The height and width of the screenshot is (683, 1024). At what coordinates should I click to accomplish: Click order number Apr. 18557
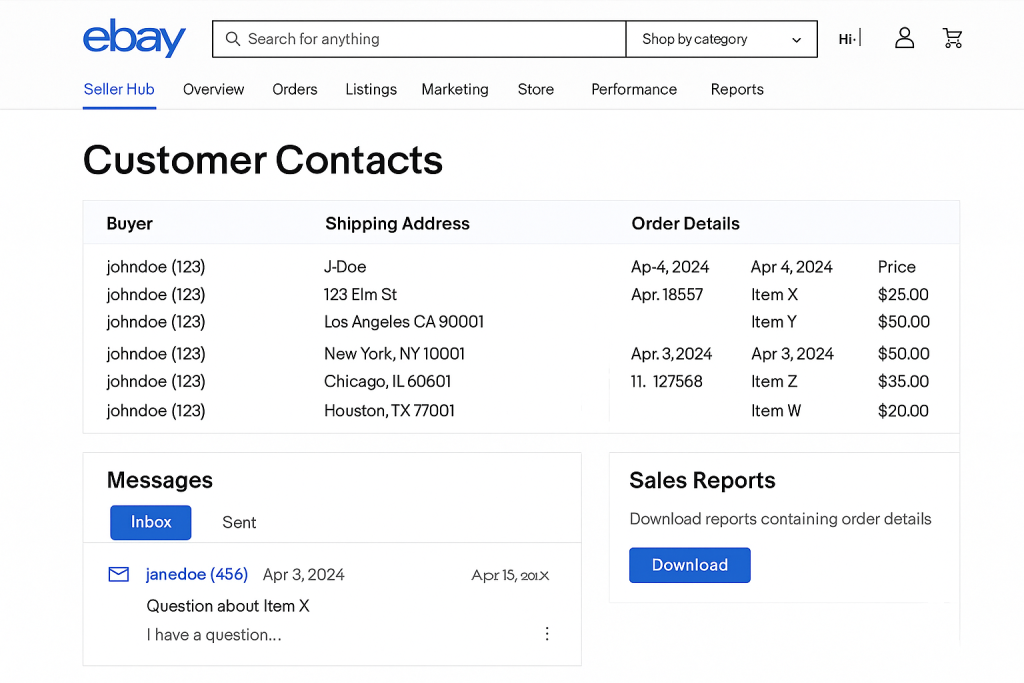(667, 294)
